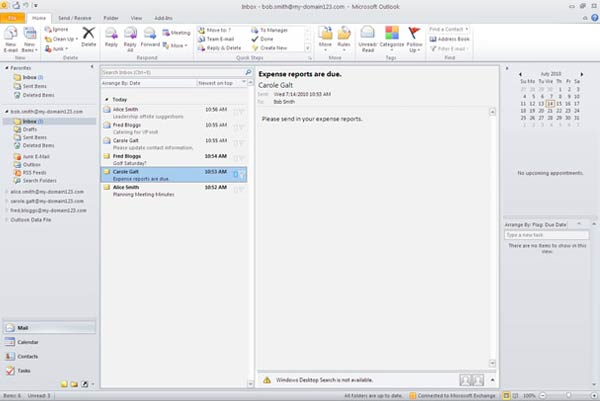Image resolution: width=600 pixels, height=401 pixels.
Task: Open the Filter E-mail dropdown
Action: tap(449, 49)
